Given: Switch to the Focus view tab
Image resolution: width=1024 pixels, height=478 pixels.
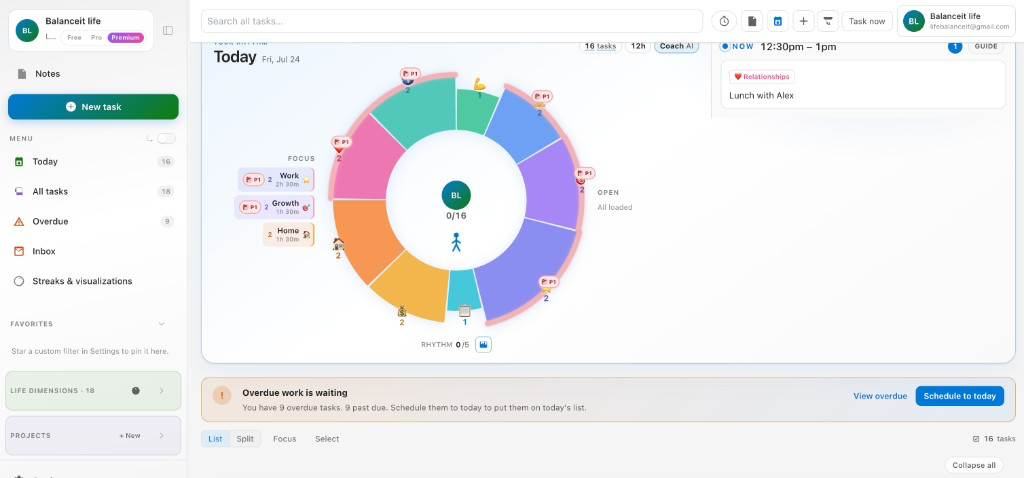Looking at the screenshot, I should pos(285,439).
